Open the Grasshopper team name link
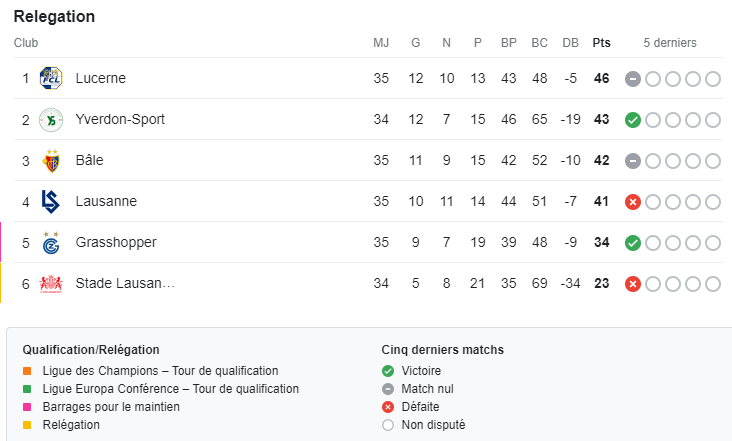The width and height of the screenshot is (732, 441). coord(116,243)
